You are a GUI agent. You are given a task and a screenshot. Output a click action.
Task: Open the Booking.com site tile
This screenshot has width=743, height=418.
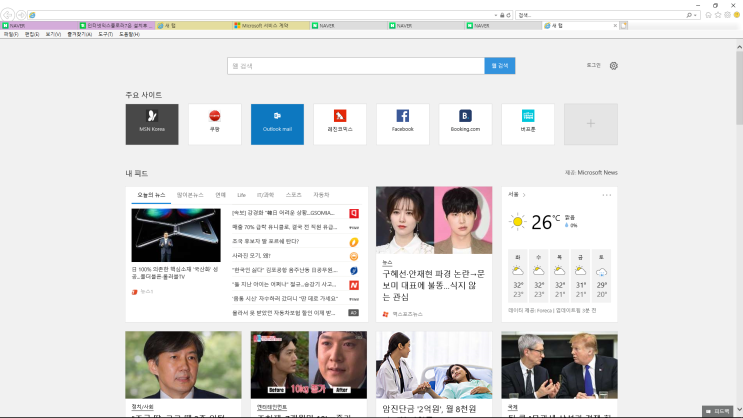click(465, 124)
